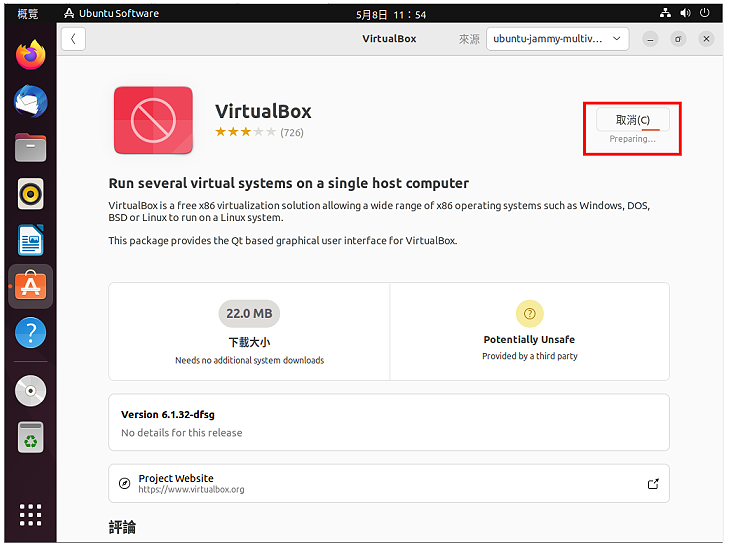Open Rhythmbox music player icon
744x552 pixels.
point(30,194)
